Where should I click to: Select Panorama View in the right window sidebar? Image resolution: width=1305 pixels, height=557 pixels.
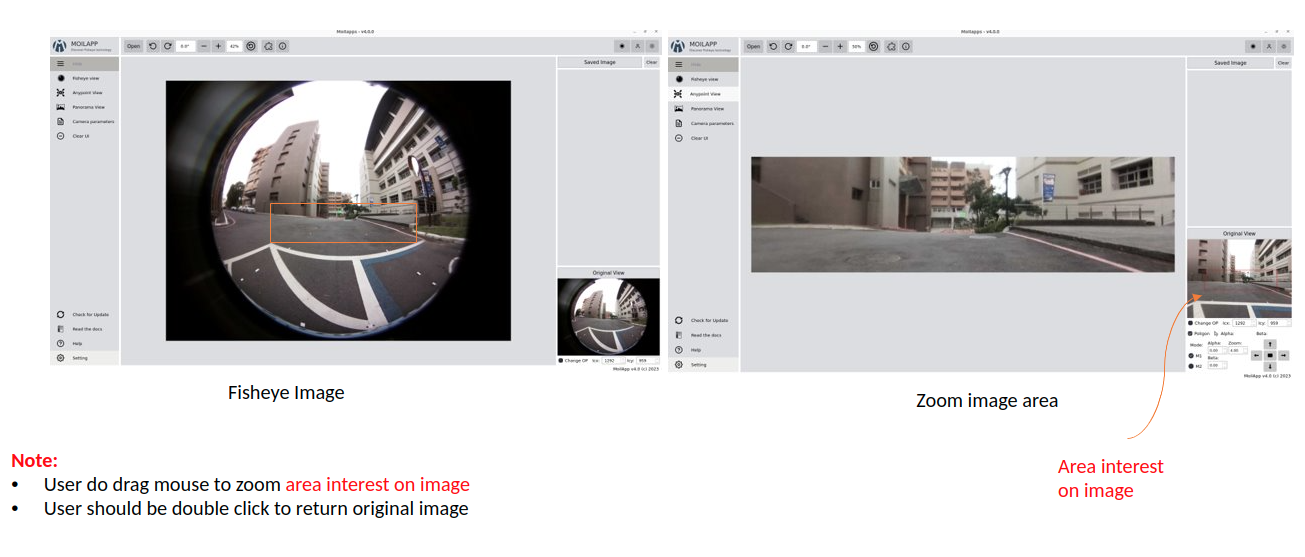tap(705, 108)
